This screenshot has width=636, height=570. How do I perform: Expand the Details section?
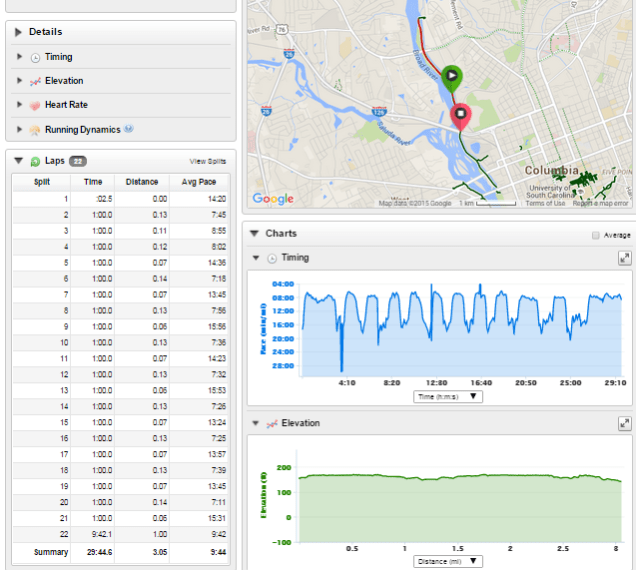pyautogui.click(x=19, y=32)
